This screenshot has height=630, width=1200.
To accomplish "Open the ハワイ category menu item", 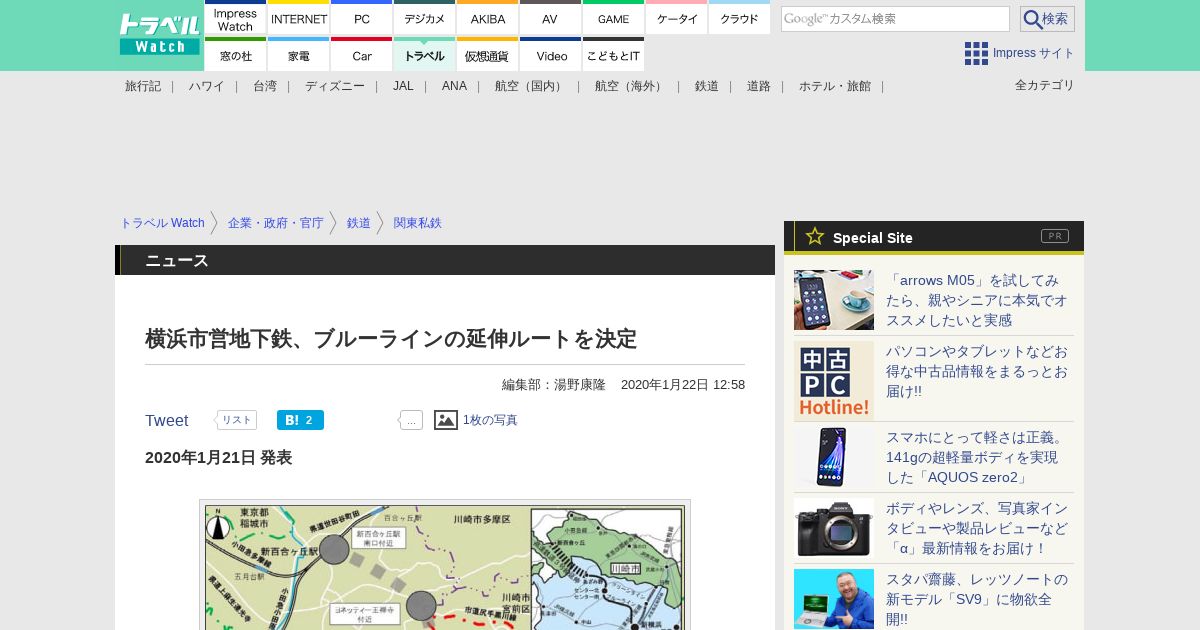I will pyautogui.click(x=206, y=86).
